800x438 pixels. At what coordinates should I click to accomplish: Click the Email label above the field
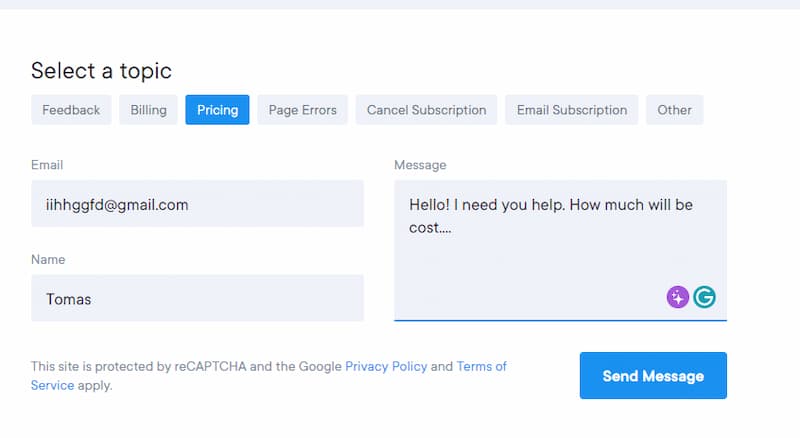47,165
